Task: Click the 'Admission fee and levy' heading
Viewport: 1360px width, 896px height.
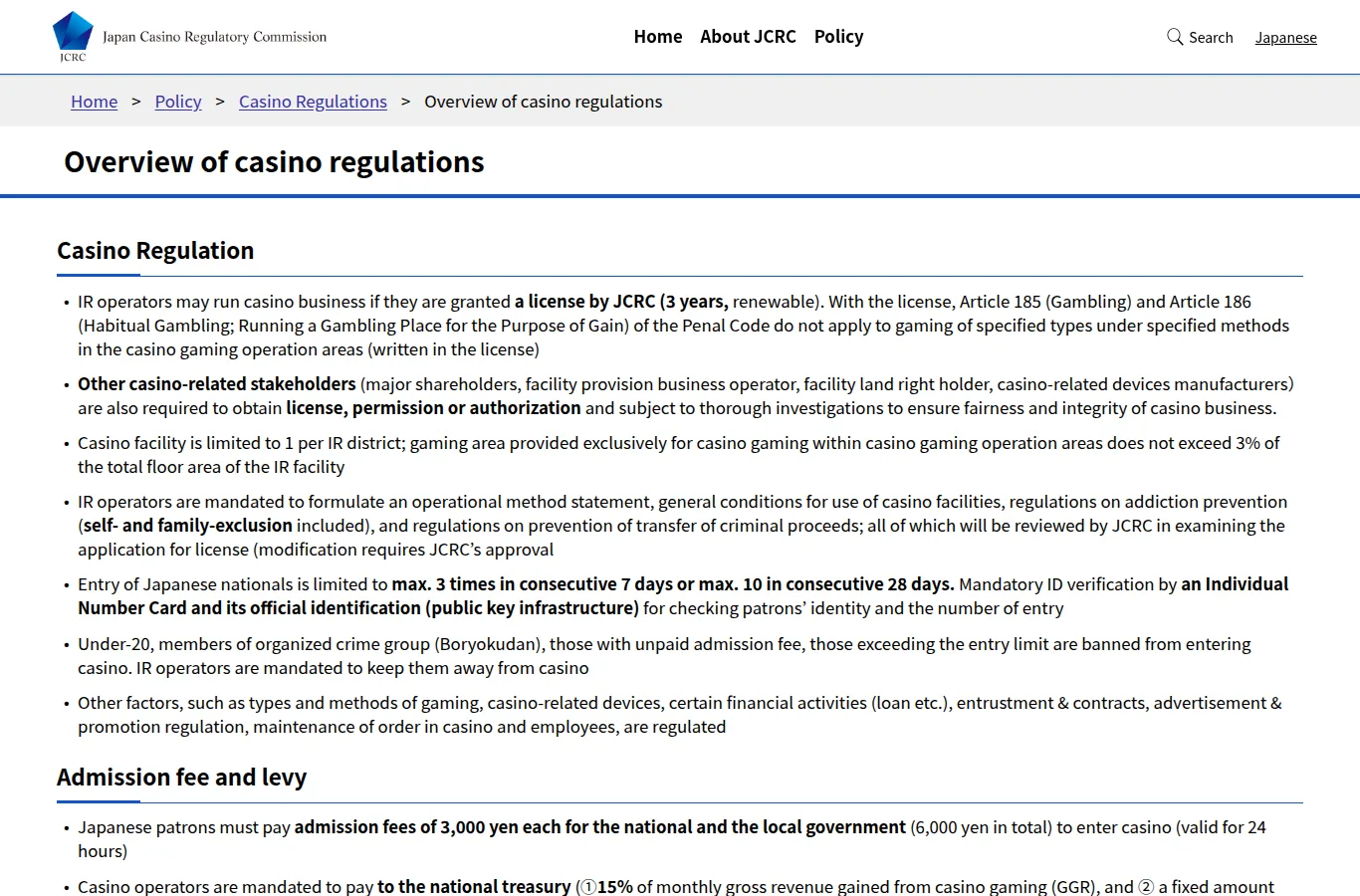Action: [x=181, y=778]
